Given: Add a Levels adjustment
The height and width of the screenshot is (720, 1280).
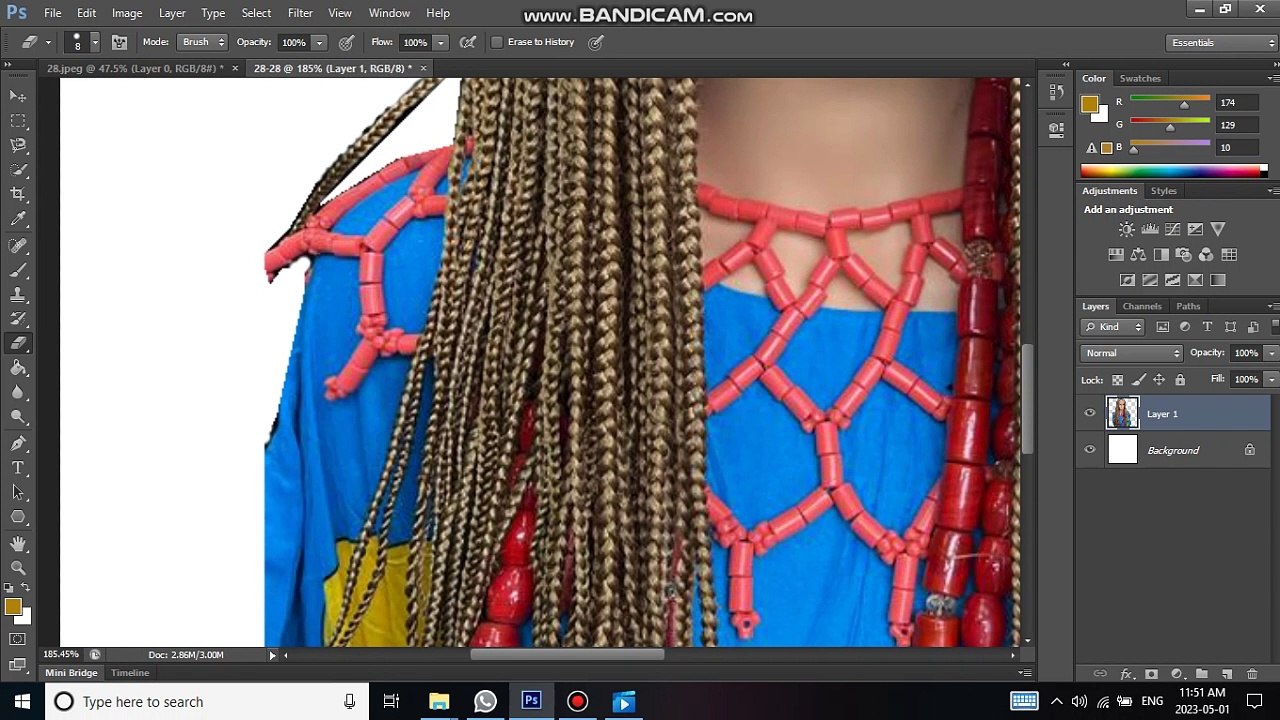Looking at the screenshot, I should [1150, 230].
